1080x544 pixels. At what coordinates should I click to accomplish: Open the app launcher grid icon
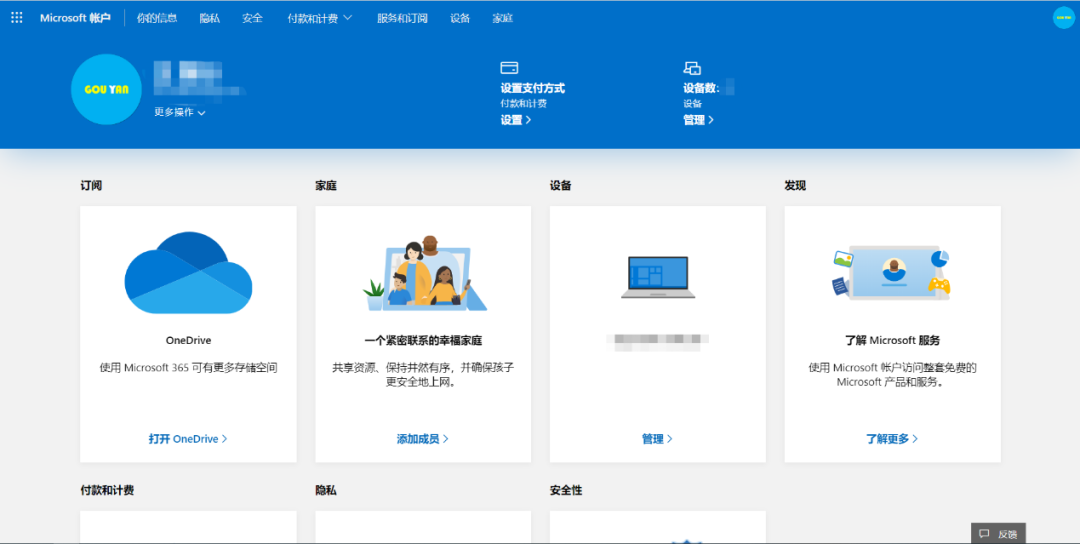click(17, 18)
